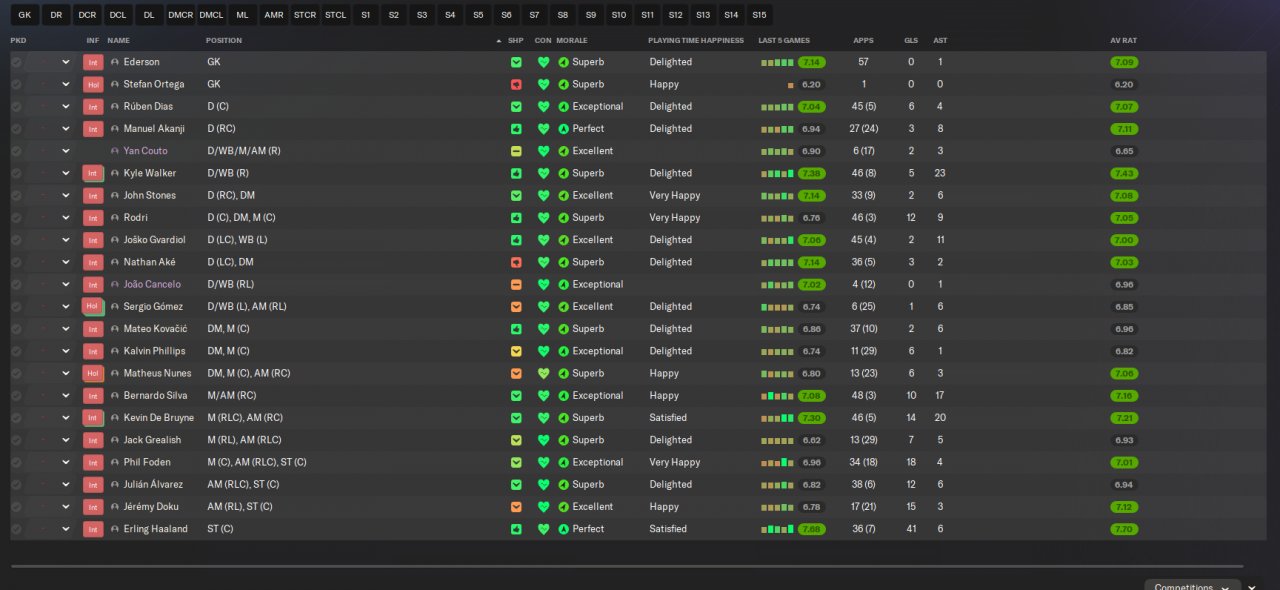
Task: Open the position dropdown for John Stones
Action: point(66,196)
